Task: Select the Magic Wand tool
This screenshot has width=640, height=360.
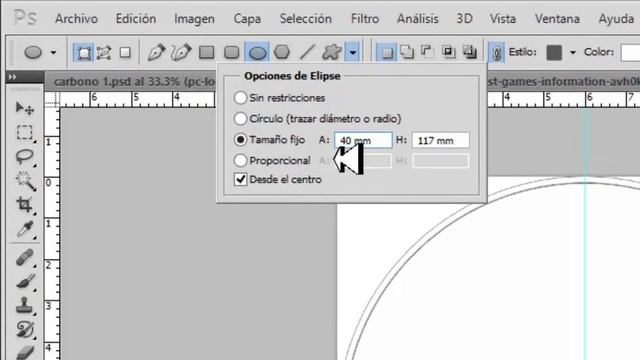Action: 25,181
